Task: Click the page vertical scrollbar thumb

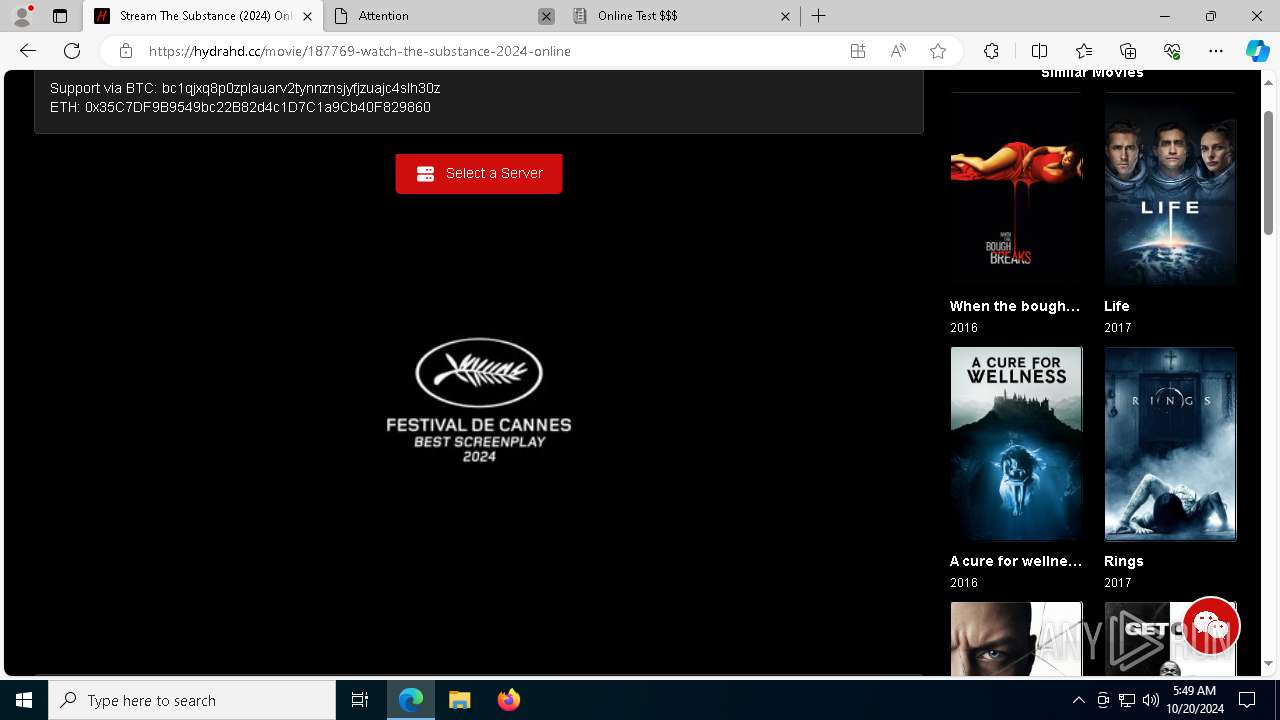Action: pos(1269,172)
